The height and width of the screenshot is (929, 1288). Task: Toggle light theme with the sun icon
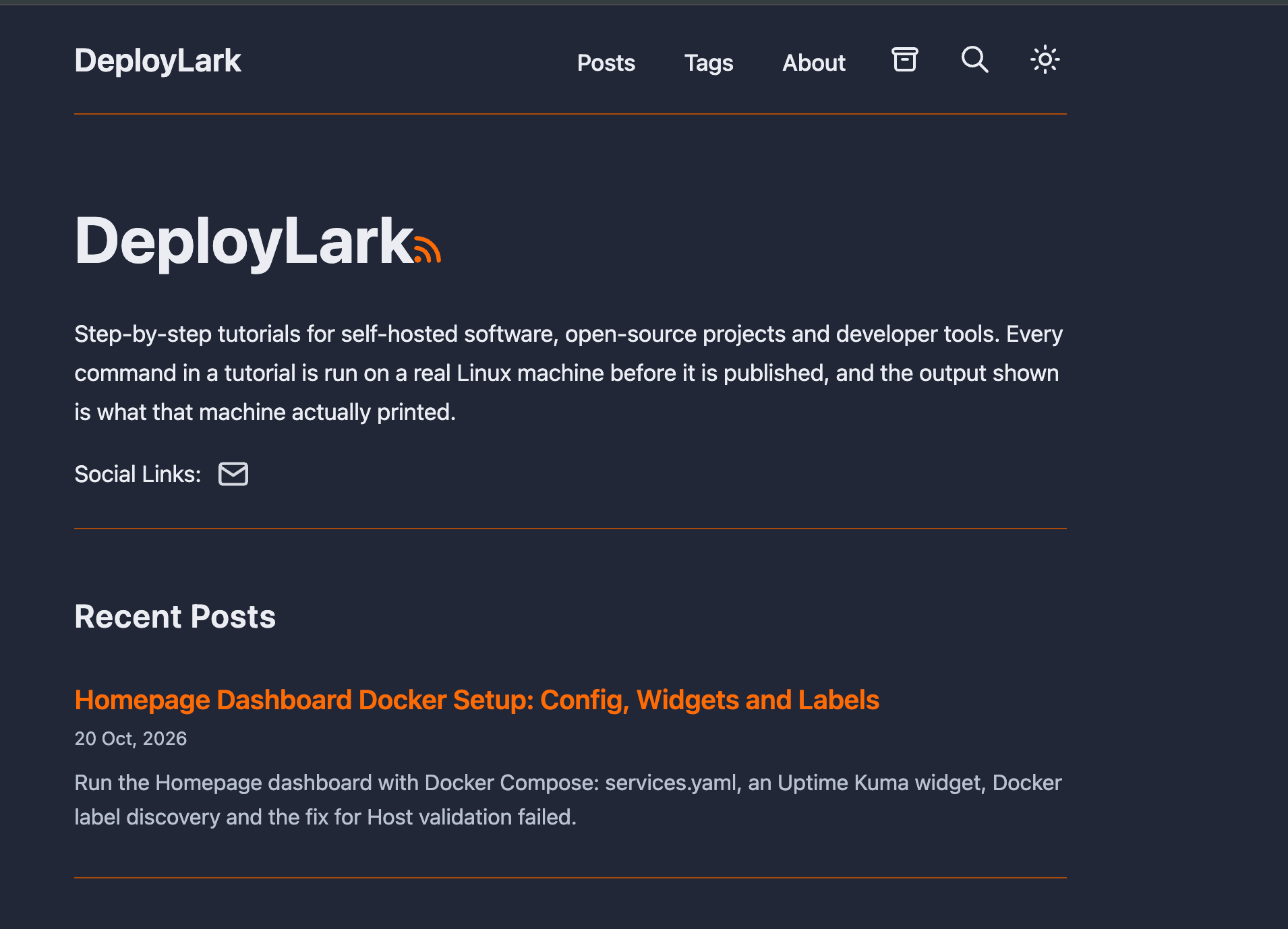(x=1045, y=60)
